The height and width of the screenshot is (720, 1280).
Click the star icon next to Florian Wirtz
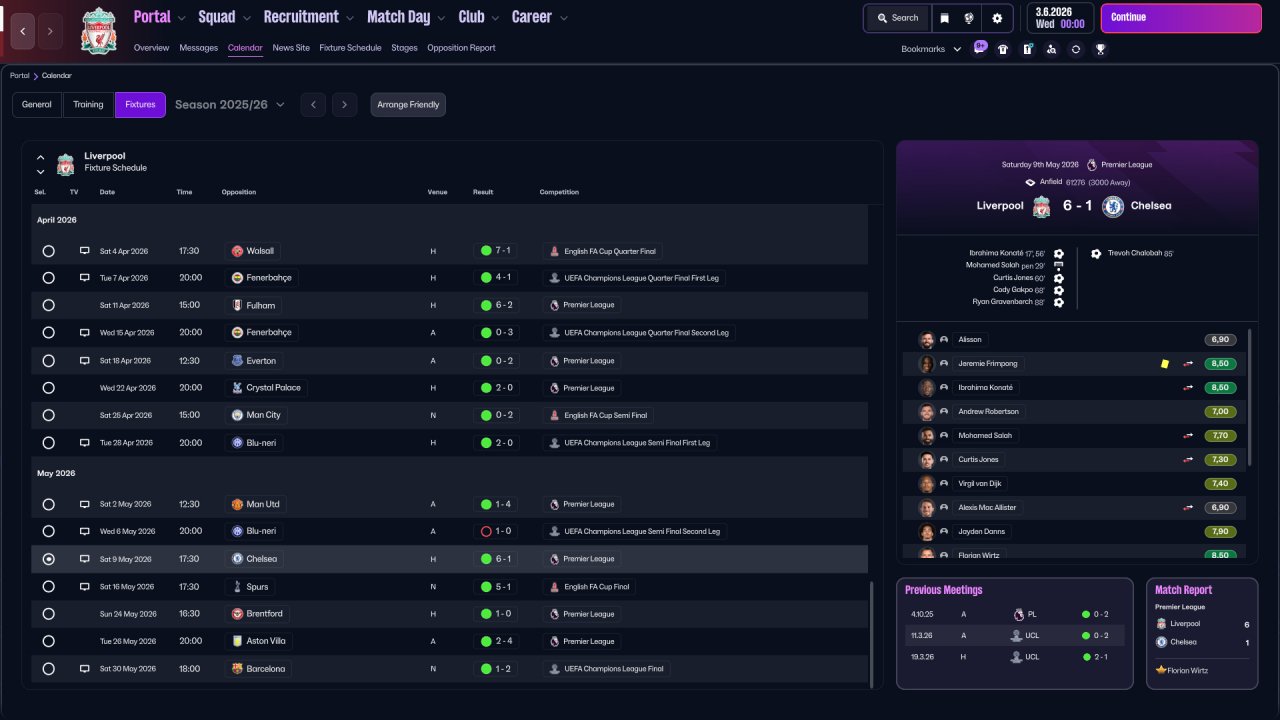(1161, 670)
